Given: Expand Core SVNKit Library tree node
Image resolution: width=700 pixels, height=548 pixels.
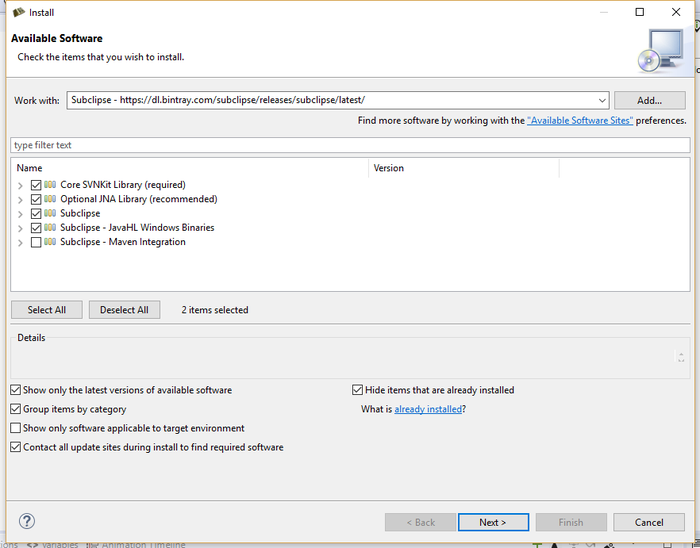Looking at the screenshot, I should pos(20,185).
